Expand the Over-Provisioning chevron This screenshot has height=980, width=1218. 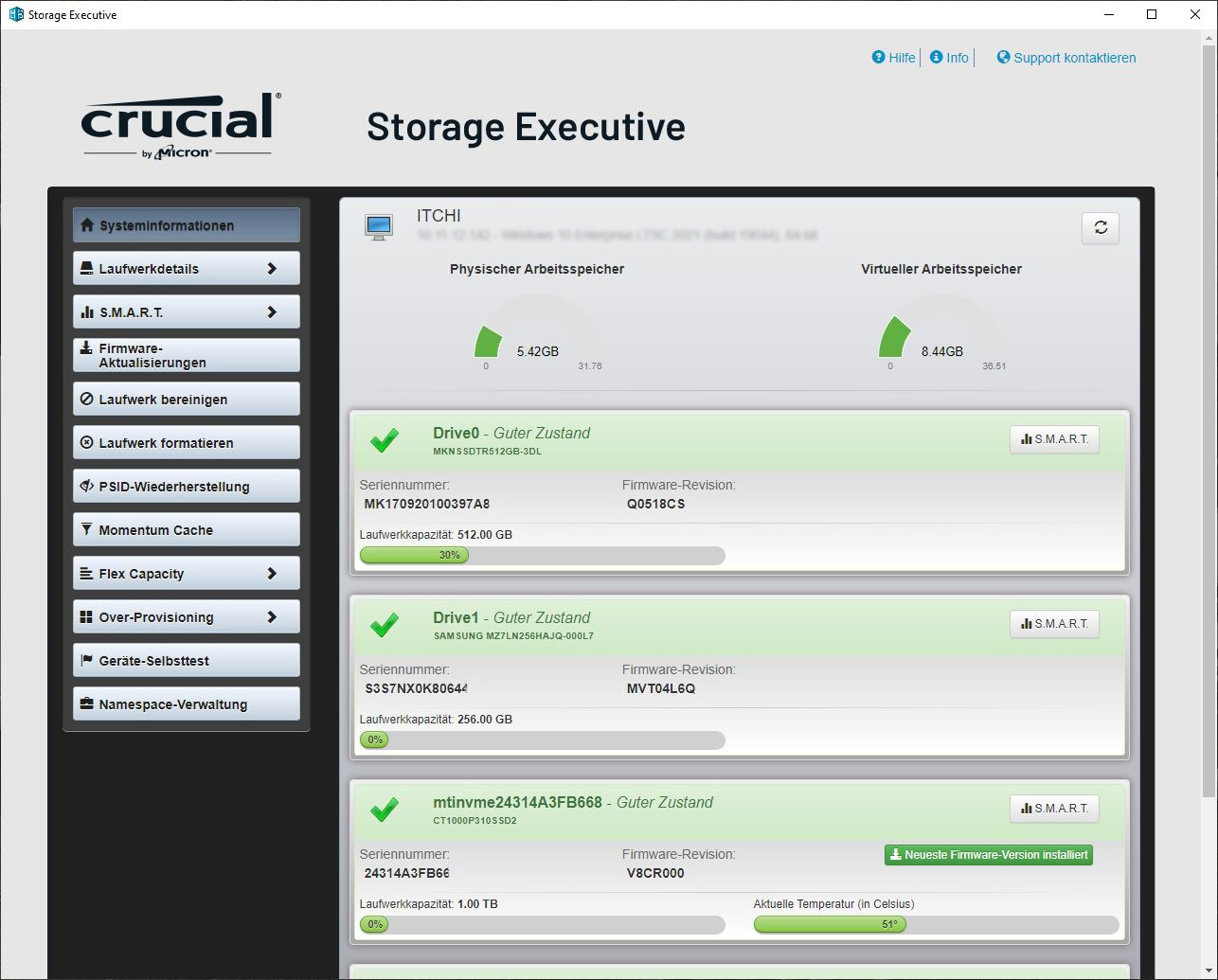[x=272, y=617]
